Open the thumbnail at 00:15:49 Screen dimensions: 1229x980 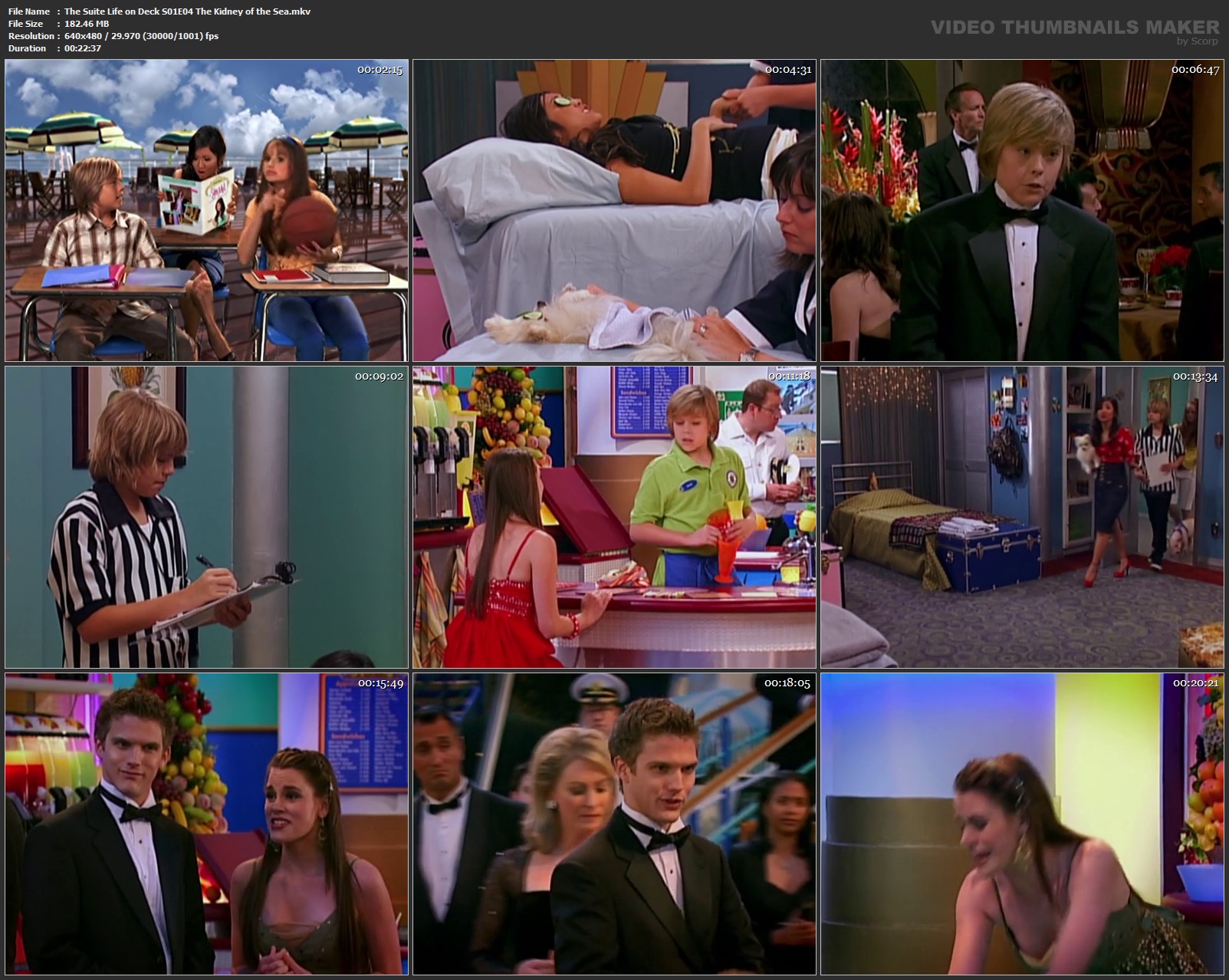(206, 824)
